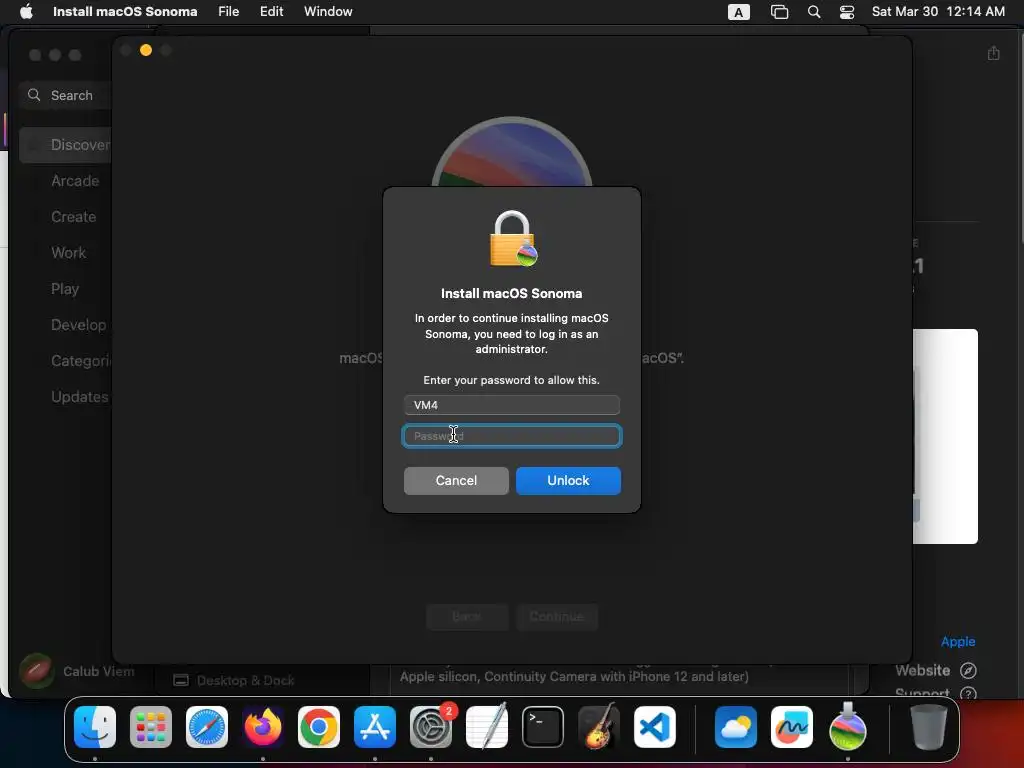
Task: Click the lock icon in the dialog
Action: pyautogui.click(x=513, y=239)
